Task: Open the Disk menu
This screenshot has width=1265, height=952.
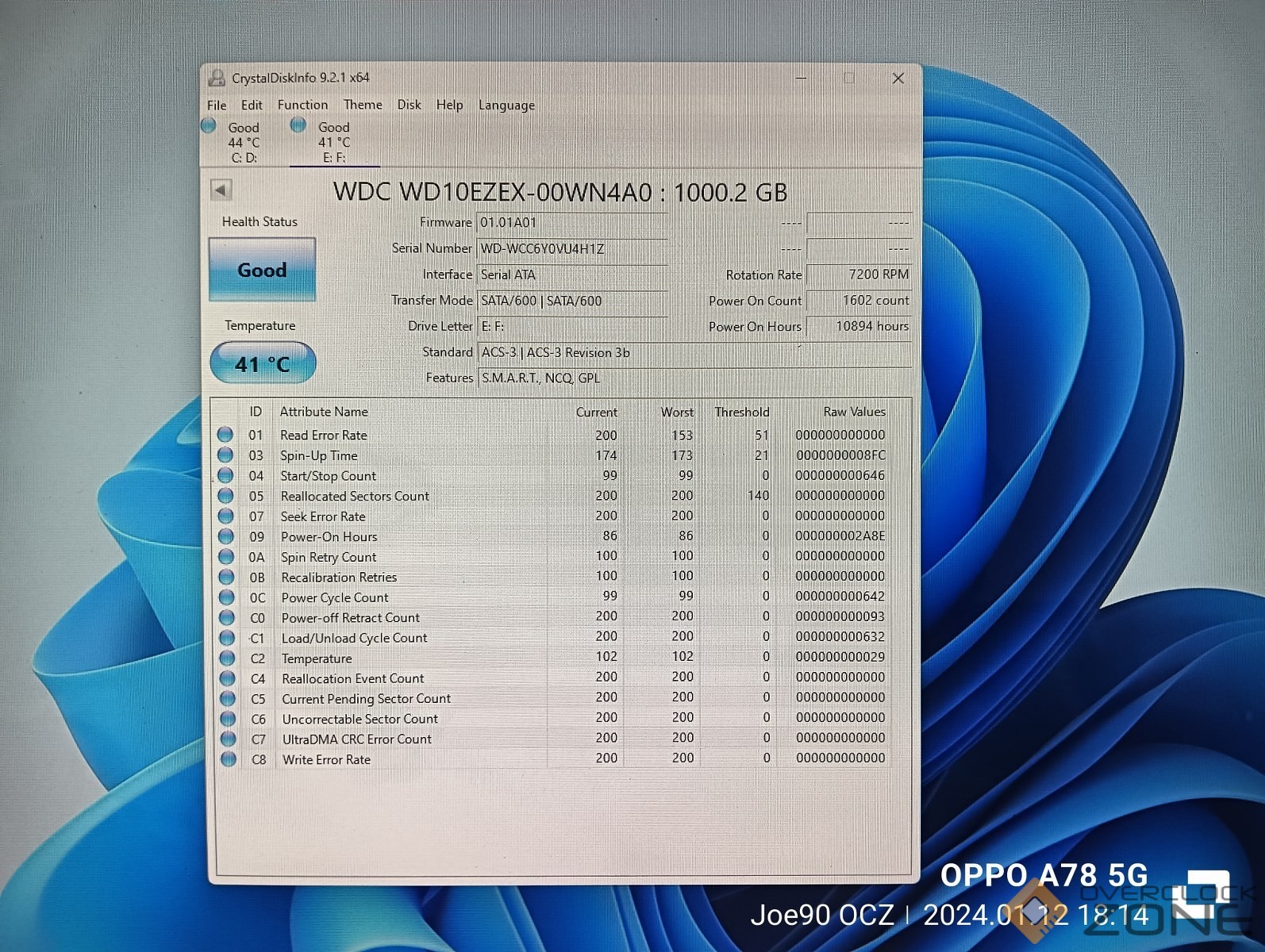Action: (x=409, y=105)
